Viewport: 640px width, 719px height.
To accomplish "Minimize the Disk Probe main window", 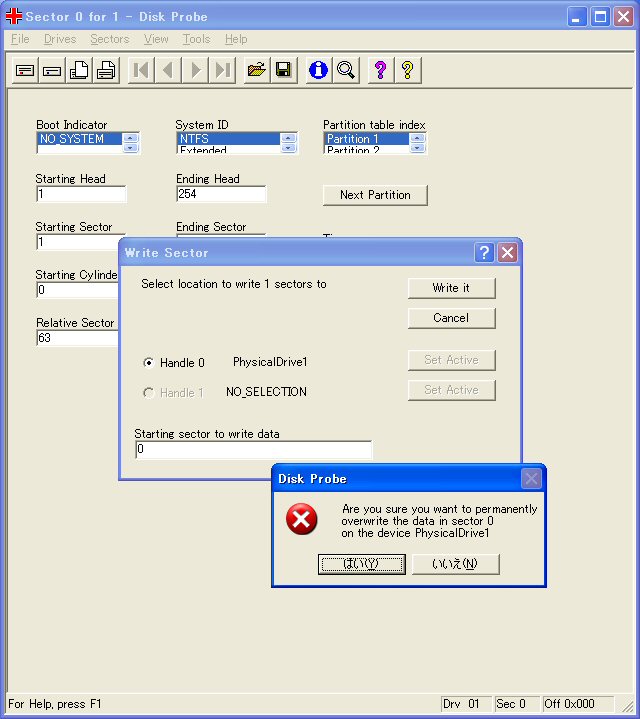I will 577,17.
